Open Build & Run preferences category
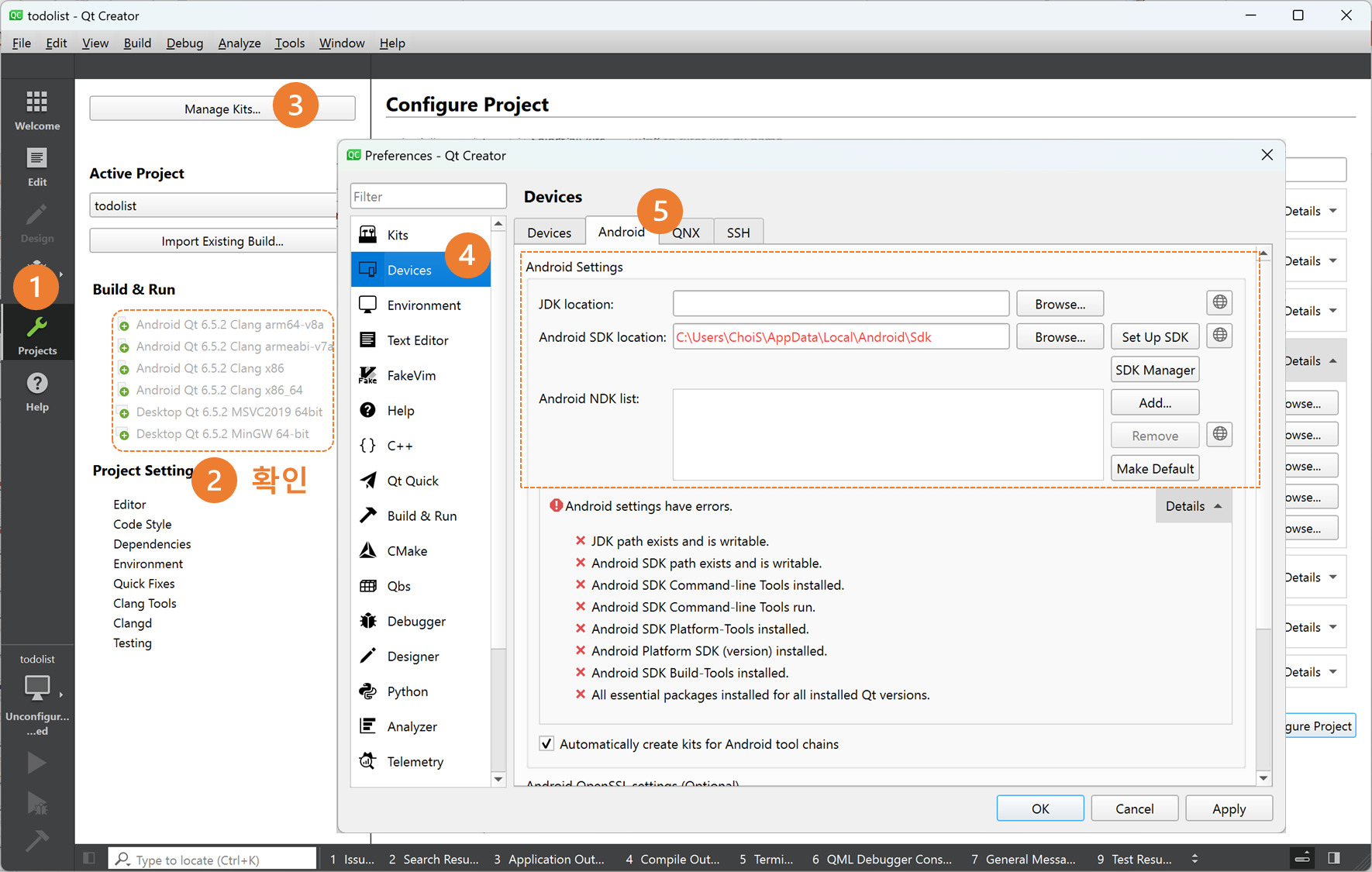Image resolution: width=1372 pixels, height=872 pixels. coord(421,516)
